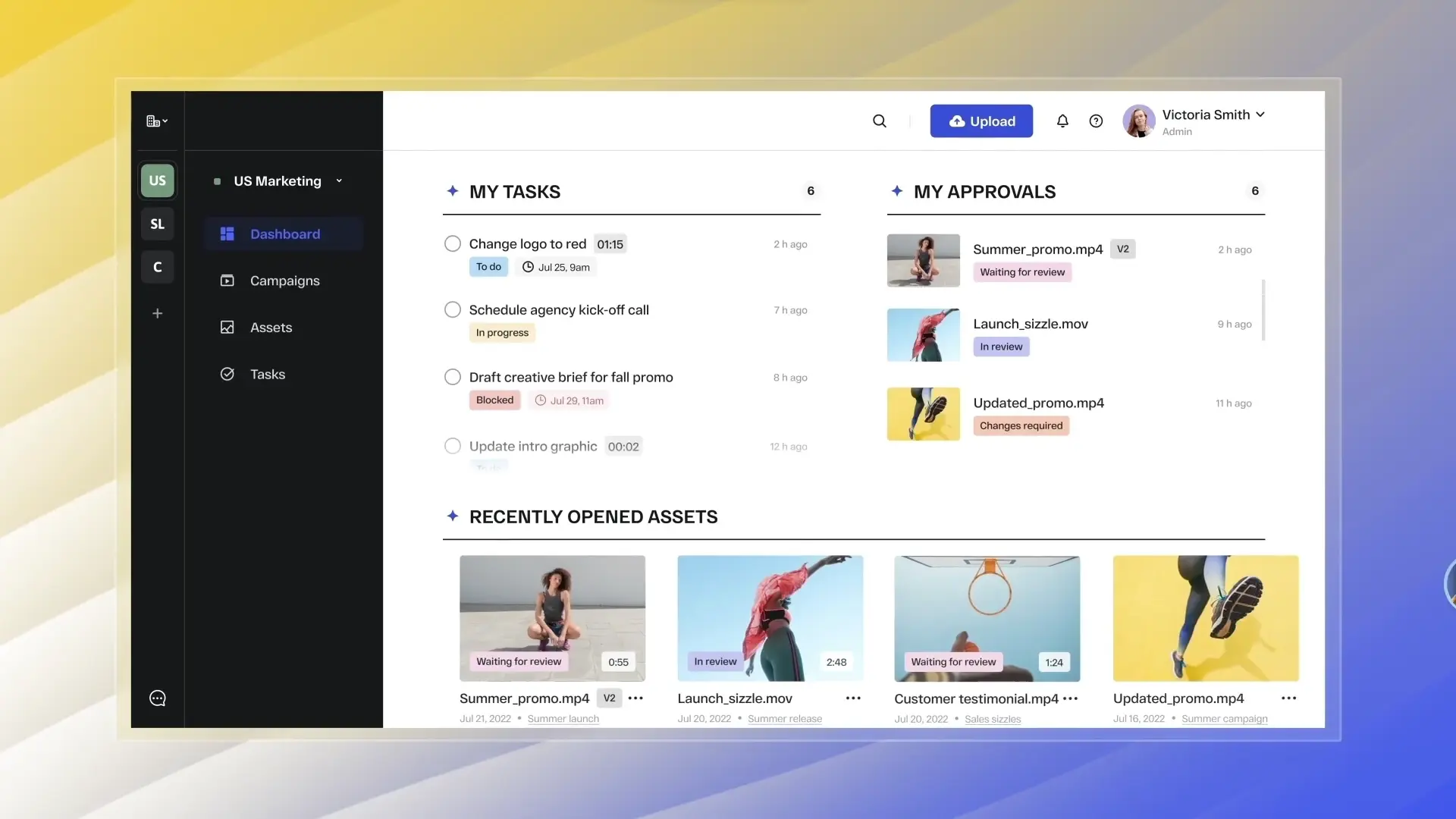Complete 'Draft creative brief for fall promo'

click(453, 378)
